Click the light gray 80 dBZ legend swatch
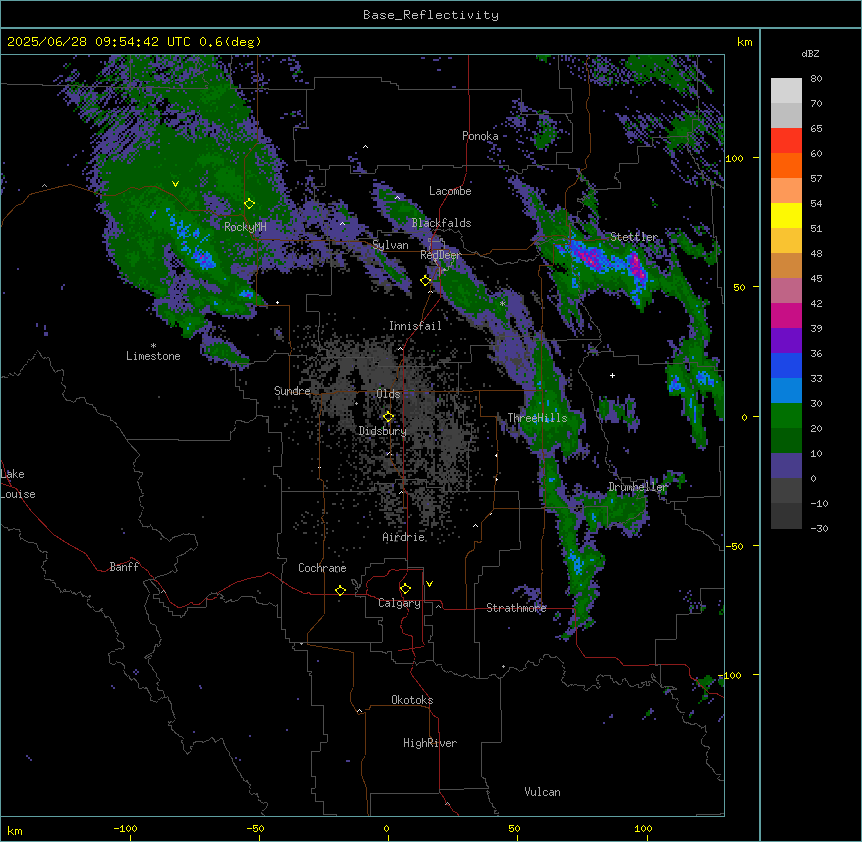Viewport: 862px width, 842px height. (x=786, y=90)
